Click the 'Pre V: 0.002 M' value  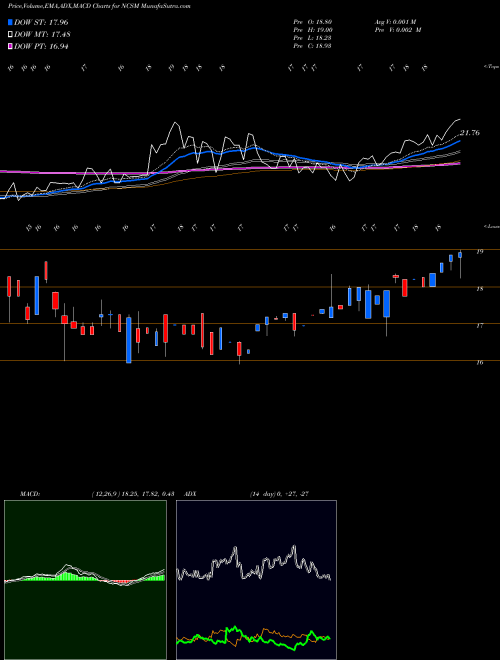[397, 30]
